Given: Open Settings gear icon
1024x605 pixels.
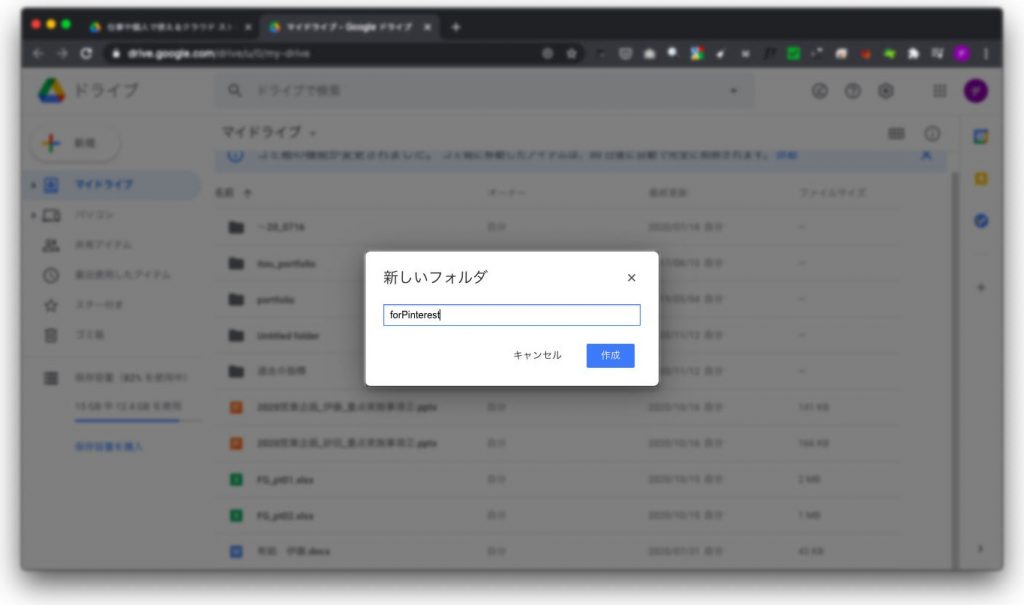Looking at the screenshot, I should point(886,91).
